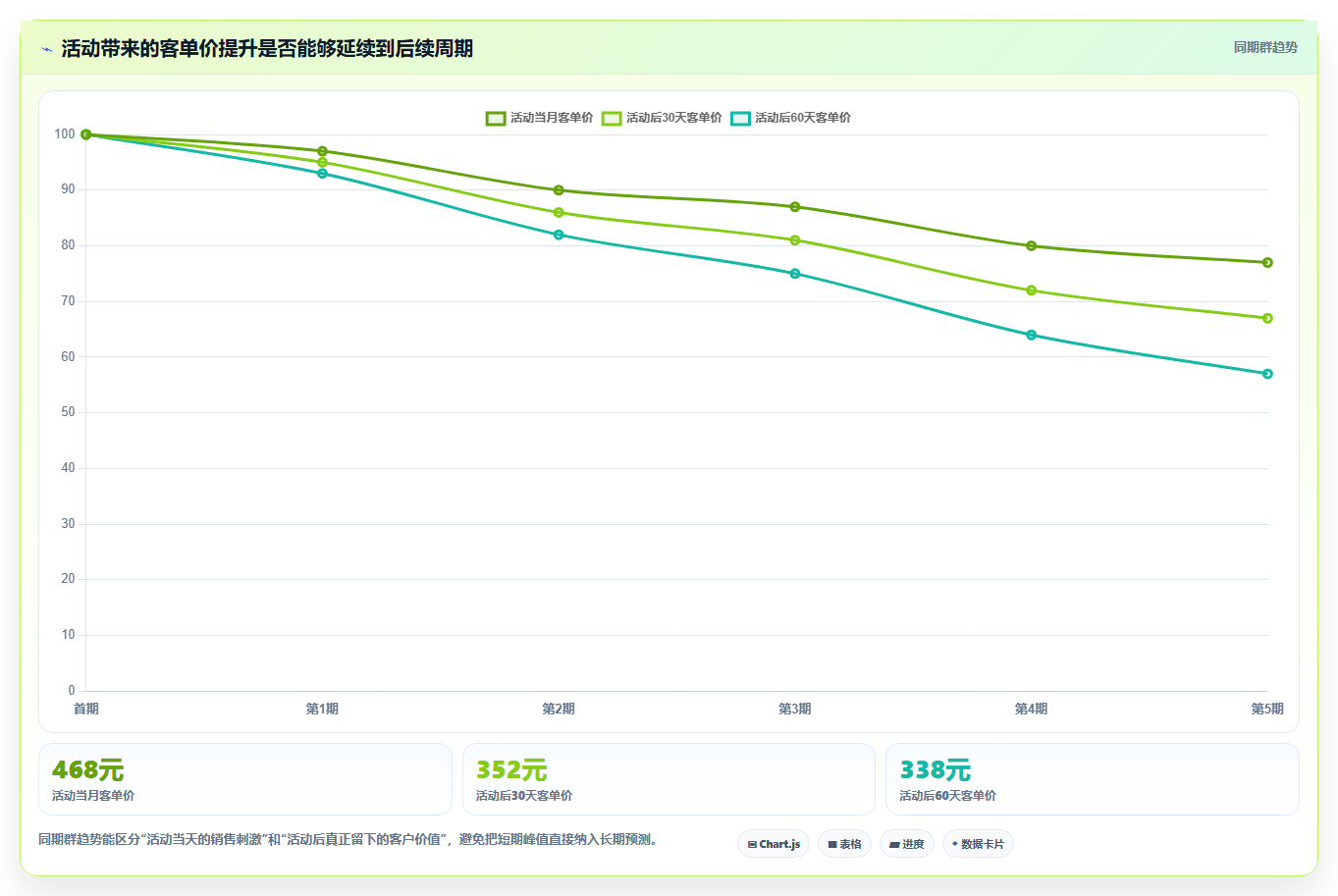Click the 活动当月客单价 data point at 第1期
1338x896 pixels.
[x=322, y=151]
